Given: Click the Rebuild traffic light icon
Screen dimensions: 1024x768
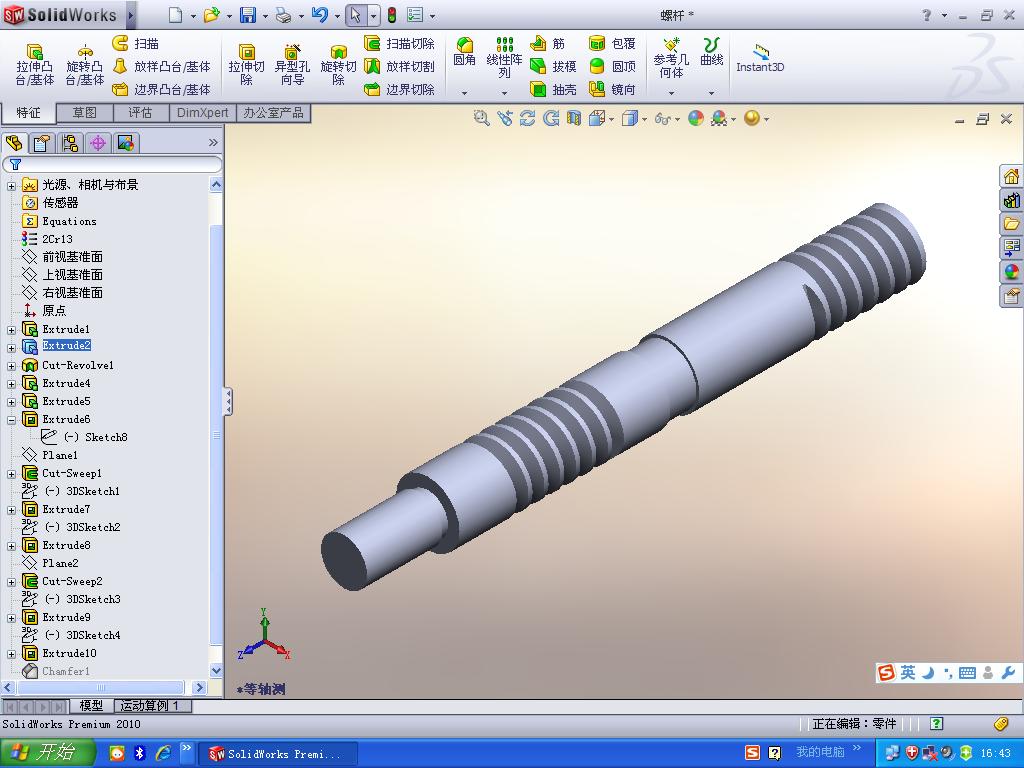Looking at the screenshot, I should pos(392,15).
